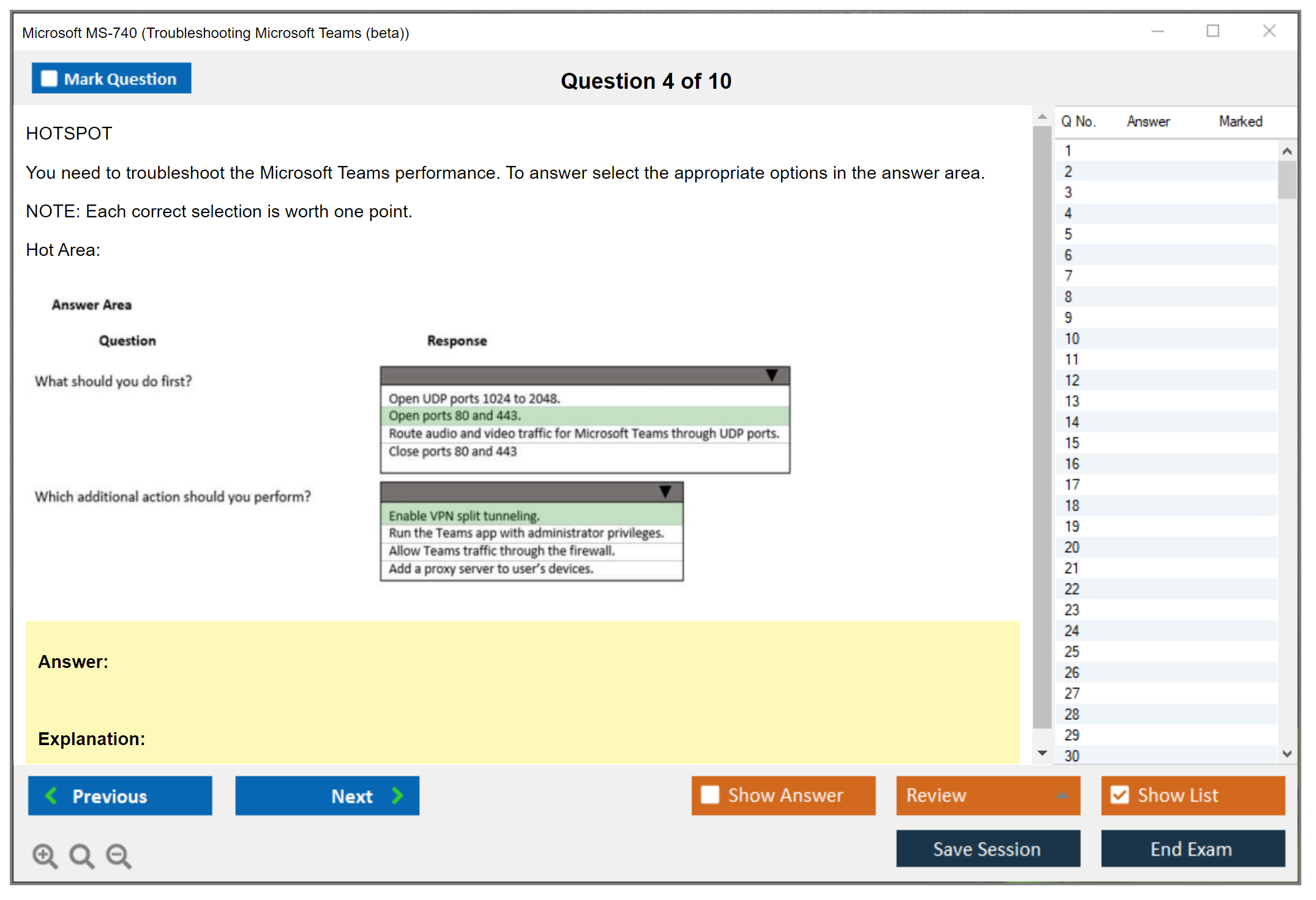1316x900 pixels.
Task: Click the zoom in magnifier icon
Action: [x=45, y=855]
